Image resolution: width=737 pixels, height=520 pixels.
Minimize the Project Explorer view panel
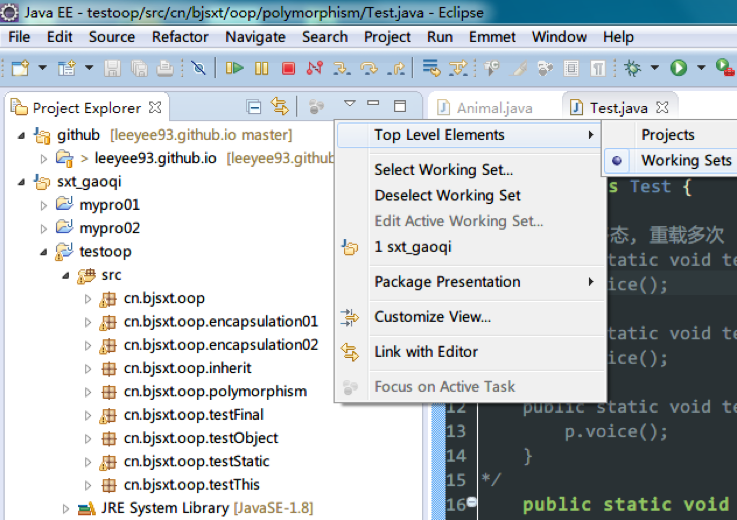tap(373, 103)
